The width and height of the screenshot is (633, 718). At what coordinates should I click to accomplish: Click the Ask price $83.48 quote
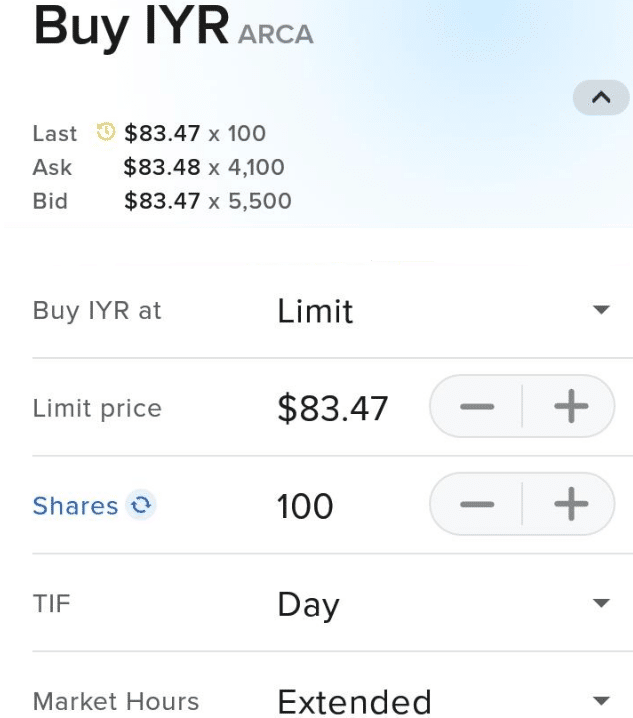162,167
